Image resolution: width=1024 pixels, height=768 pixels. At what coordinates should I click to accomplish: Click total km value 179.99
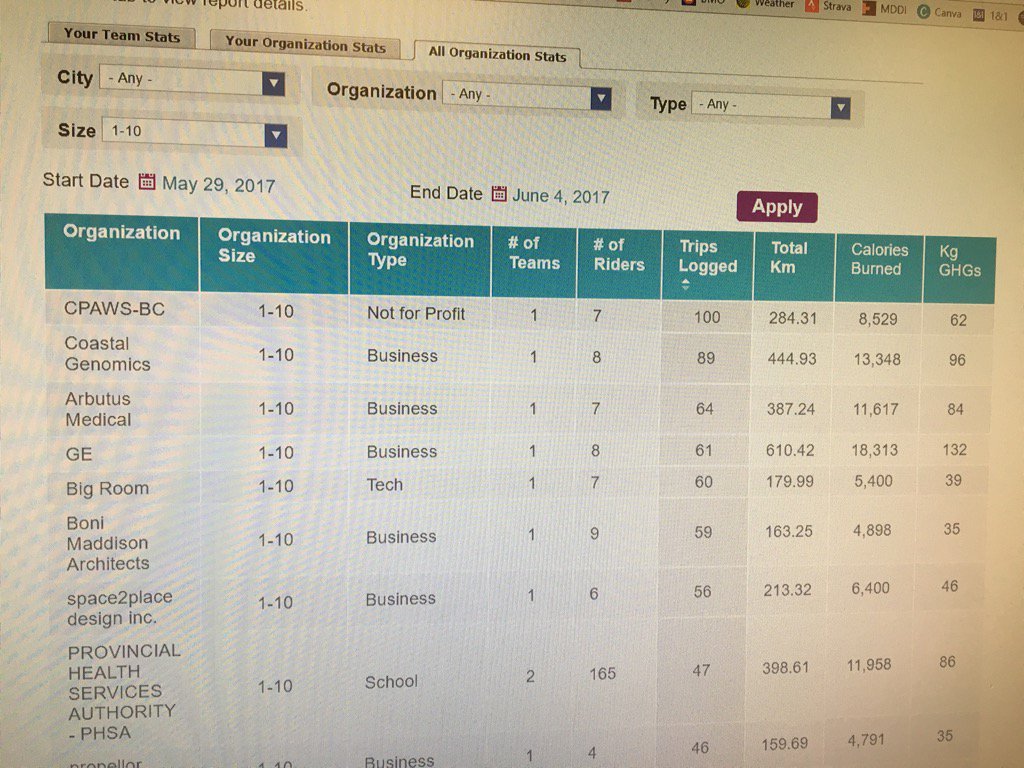point(790,482)
